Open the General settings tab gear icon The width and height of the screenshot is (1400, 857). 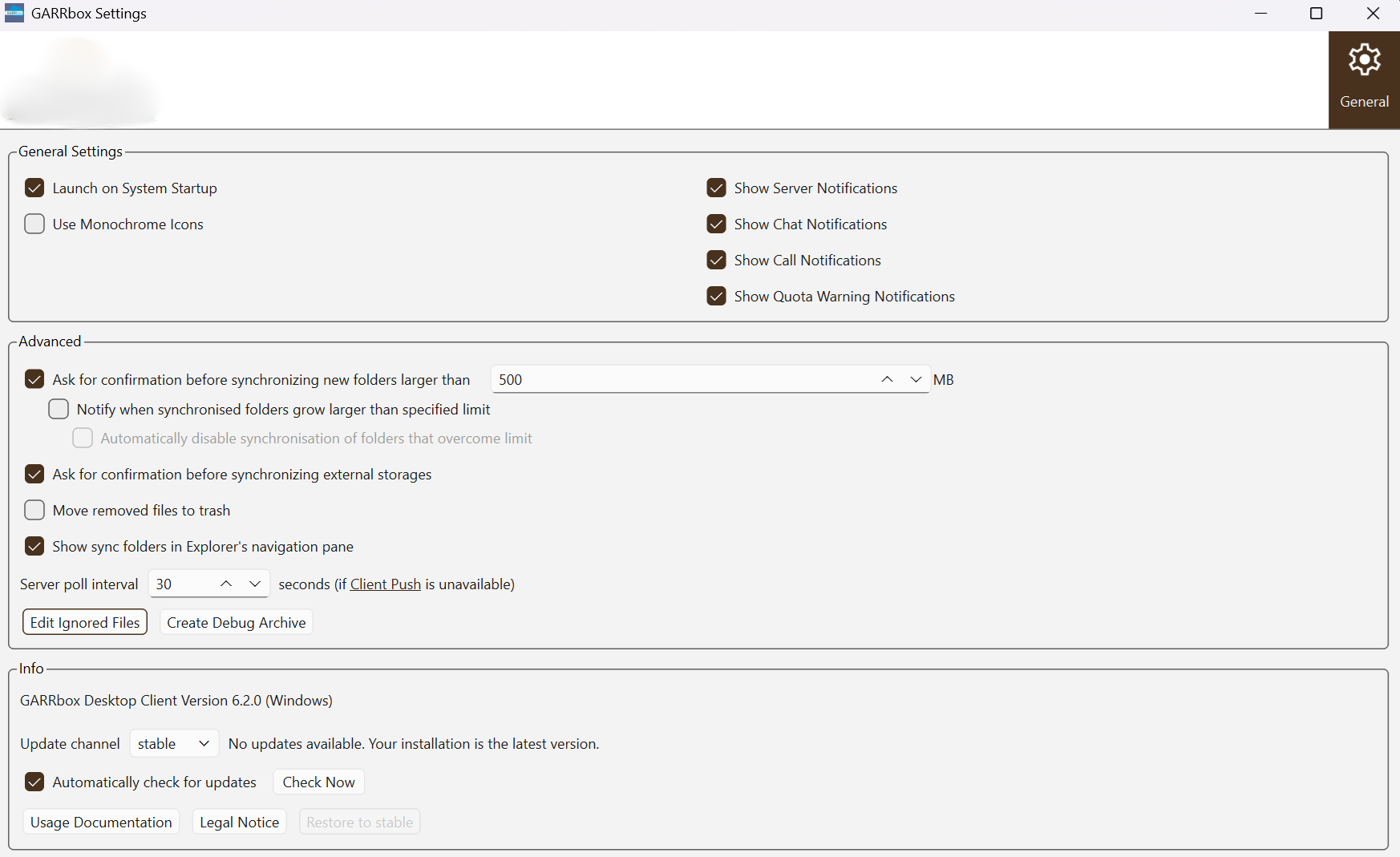coord(1364,59)
